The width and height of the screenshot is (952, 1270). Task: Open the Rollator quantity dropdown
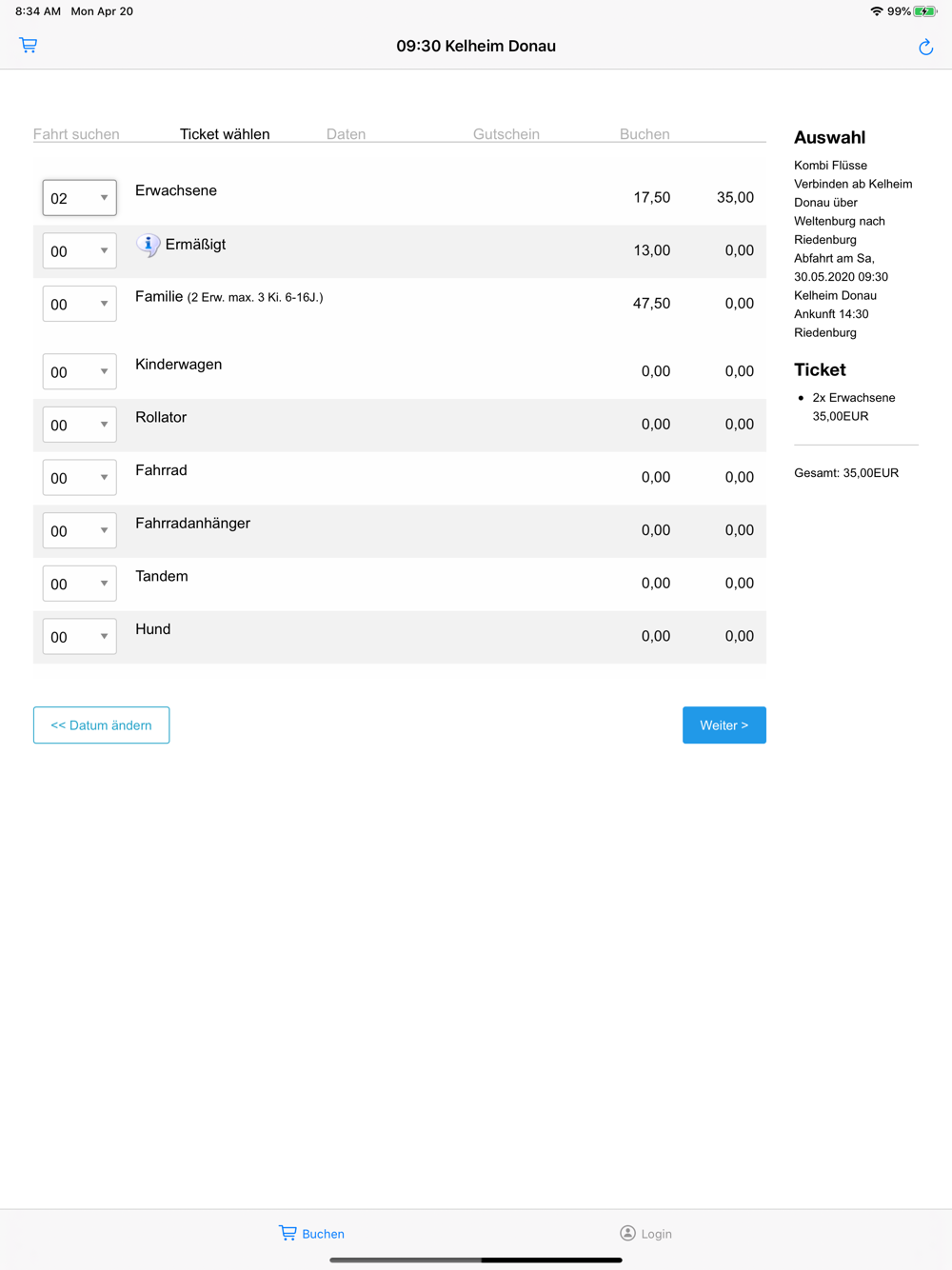pos(79,426)
